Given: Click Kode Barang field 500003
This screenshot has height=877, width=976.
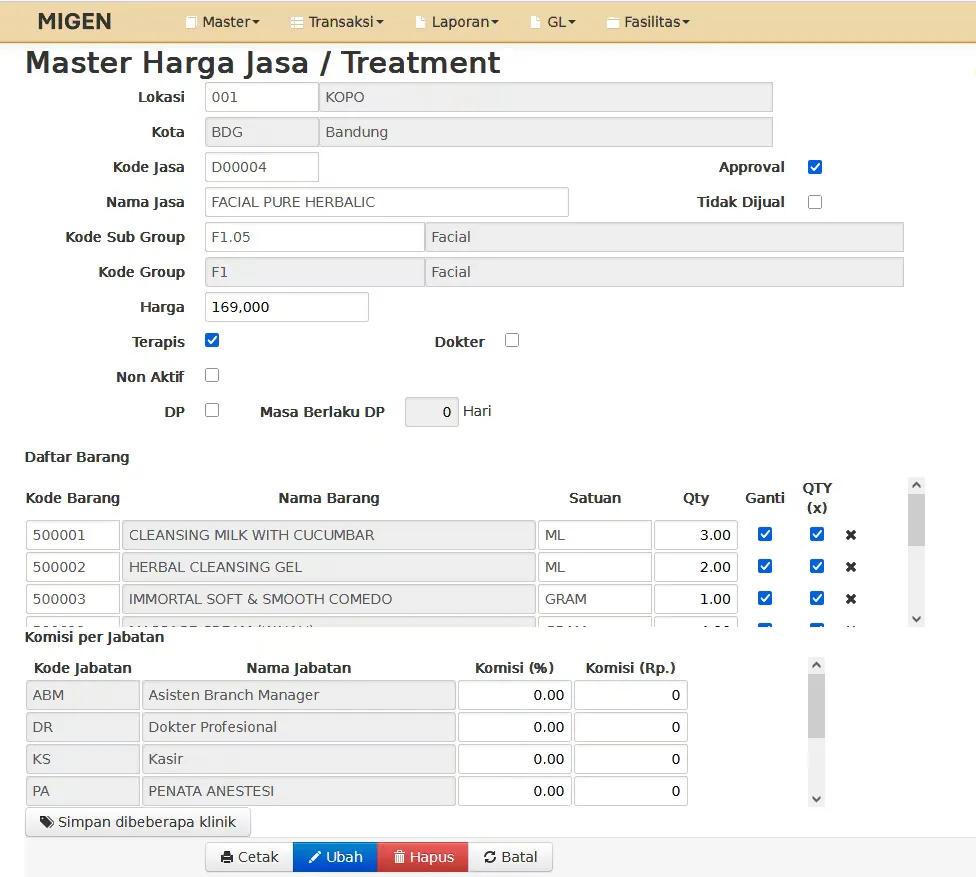Looking at the screenshot, I should (73, 599).
